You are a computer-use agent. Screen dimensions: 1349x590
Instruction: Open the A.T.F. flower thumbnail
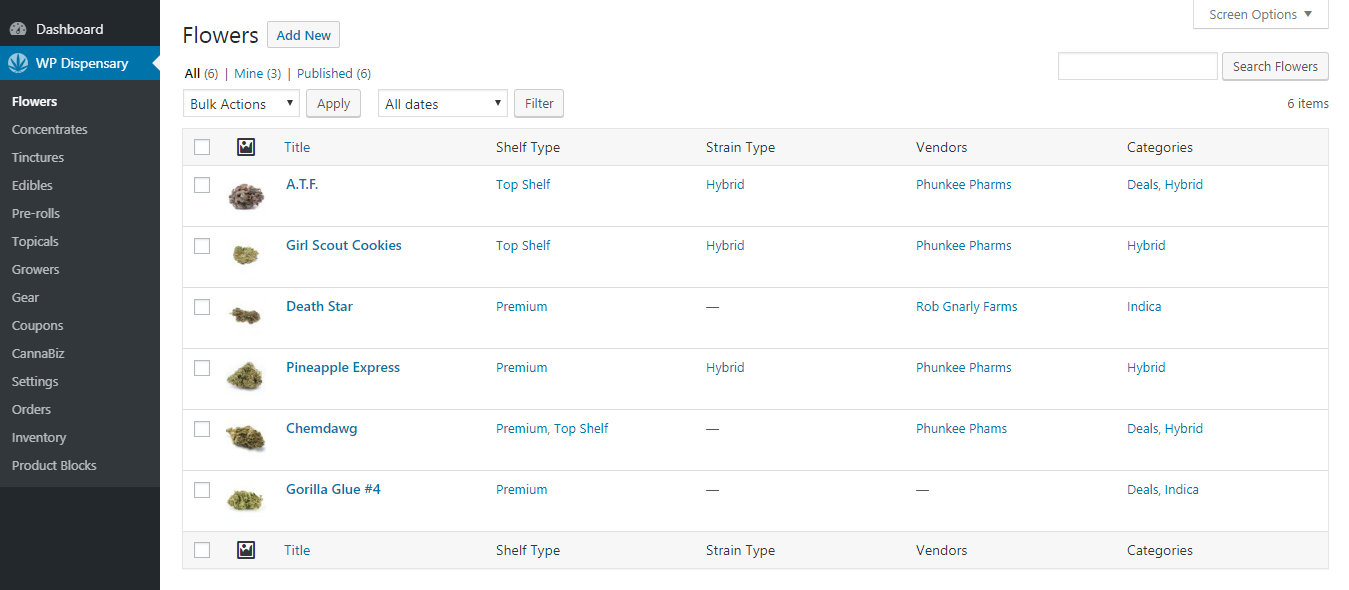point(245,195)
